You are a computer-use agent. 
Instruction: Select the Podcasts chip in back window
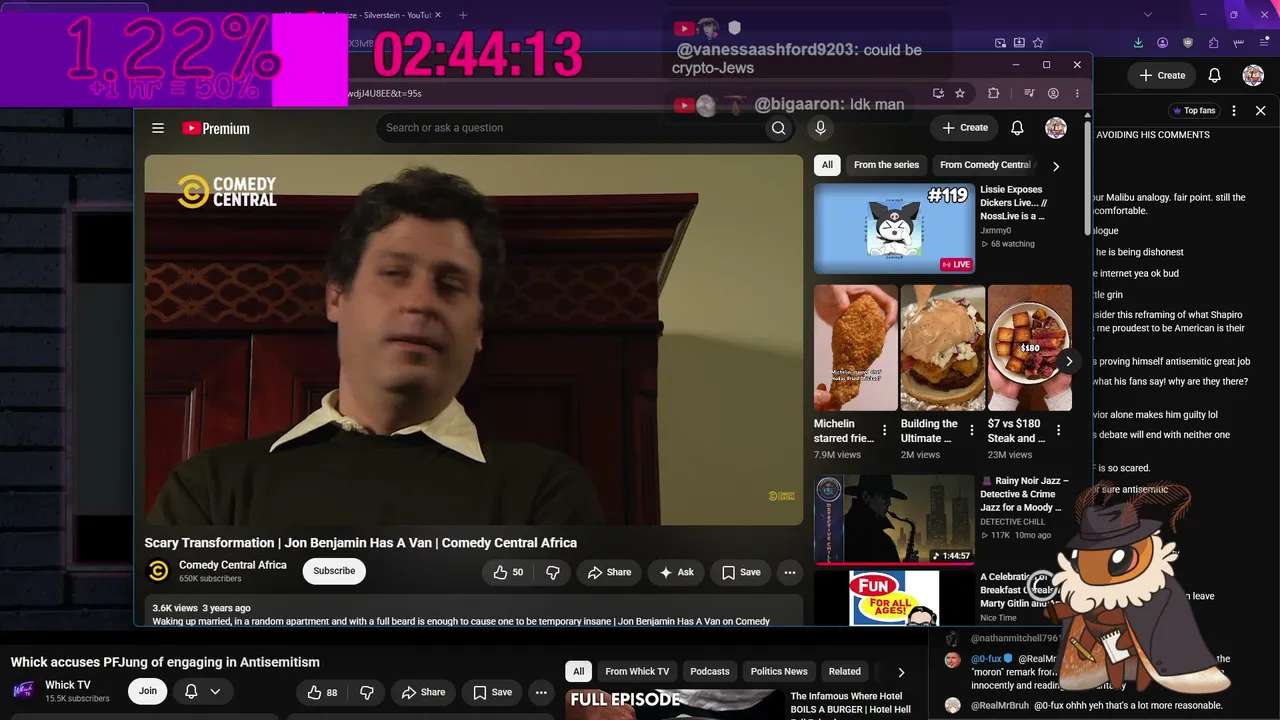710,671
